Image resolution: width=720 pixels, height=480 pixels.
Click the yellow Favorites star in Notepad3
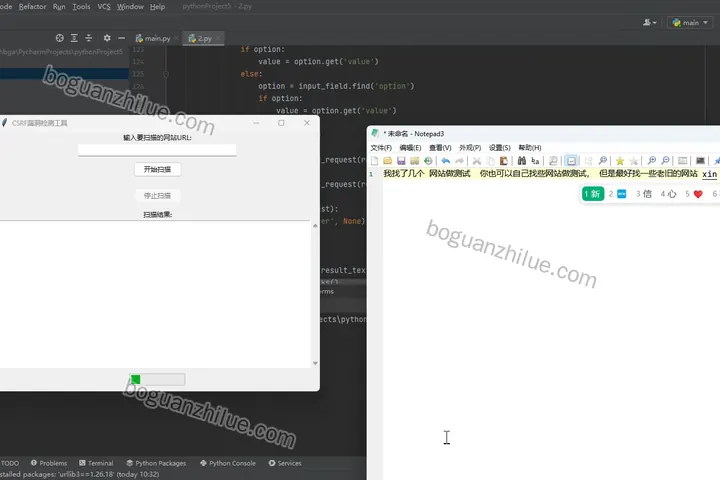pos(620,161)
